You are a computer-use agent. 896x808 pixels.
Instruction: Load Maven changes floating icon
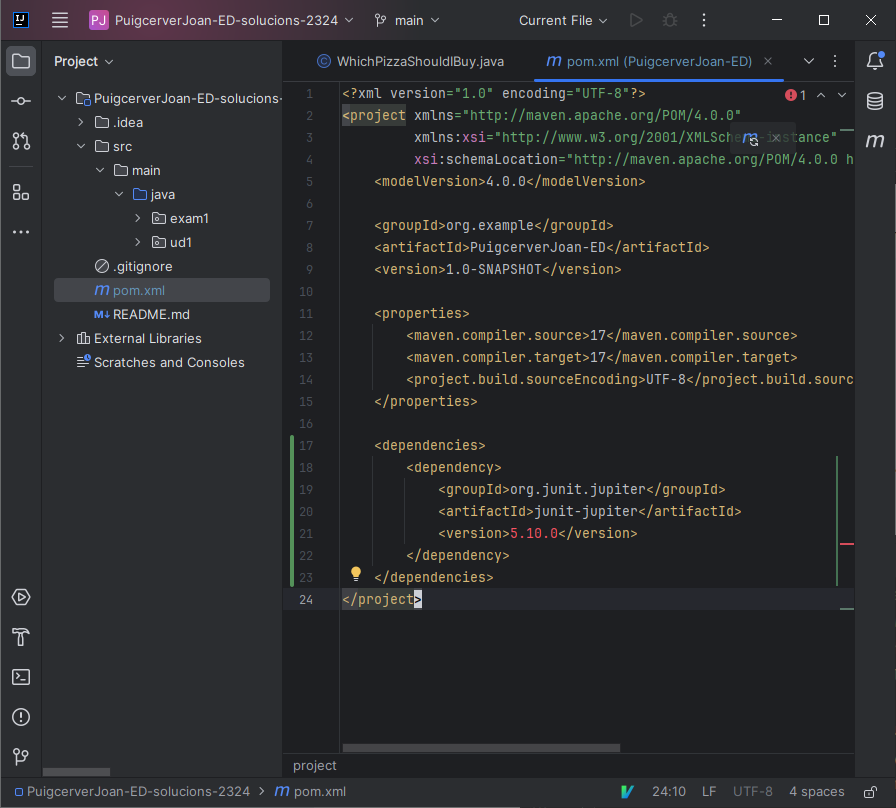point(751,138)
